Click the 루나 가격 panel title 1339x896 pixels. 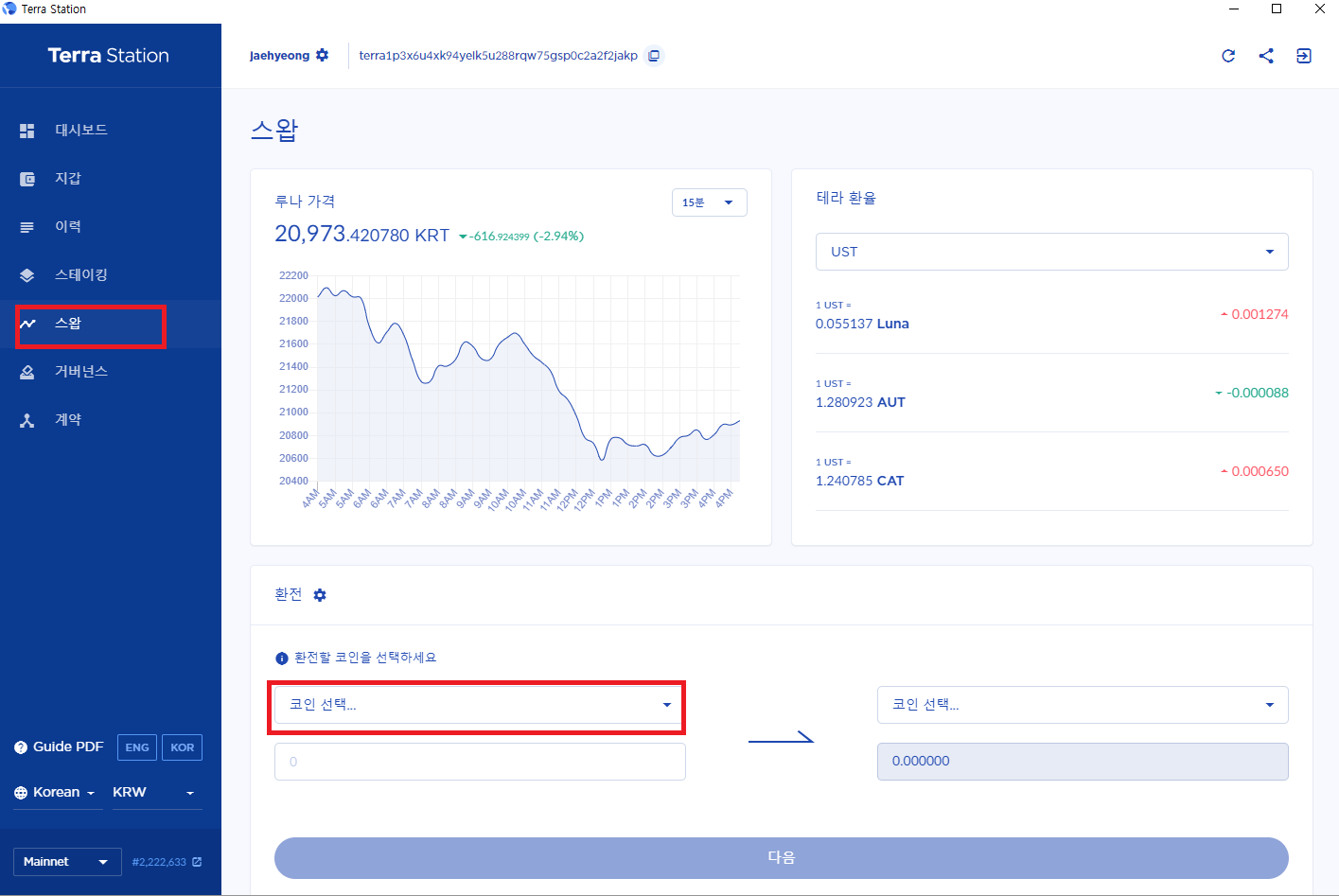tap(305, 201)
